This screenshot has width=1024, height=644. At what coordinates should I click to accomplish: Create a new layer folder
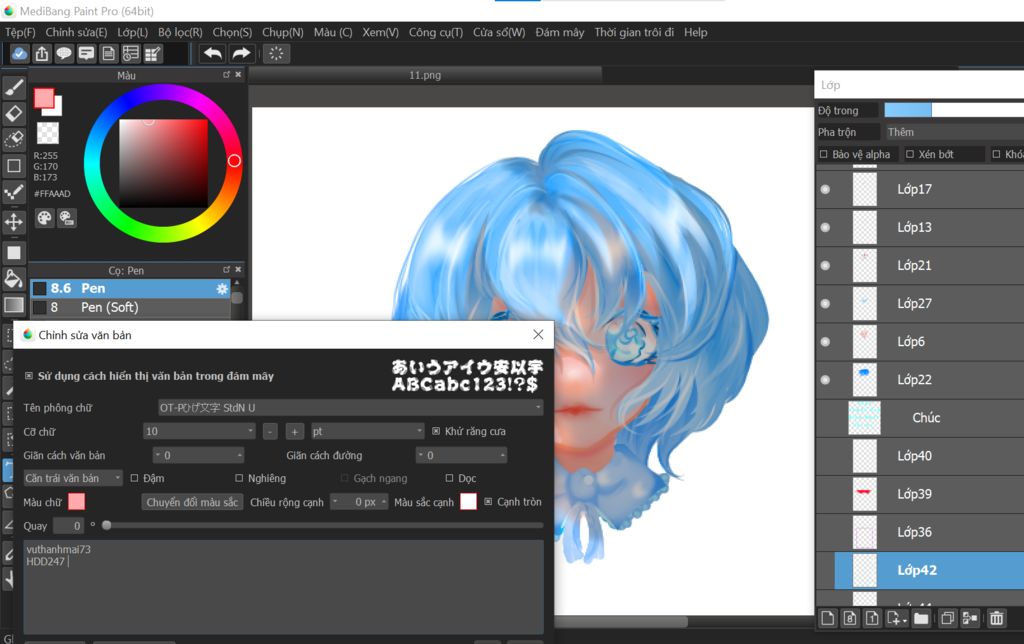pyautogui.click(x=921, y=618)
